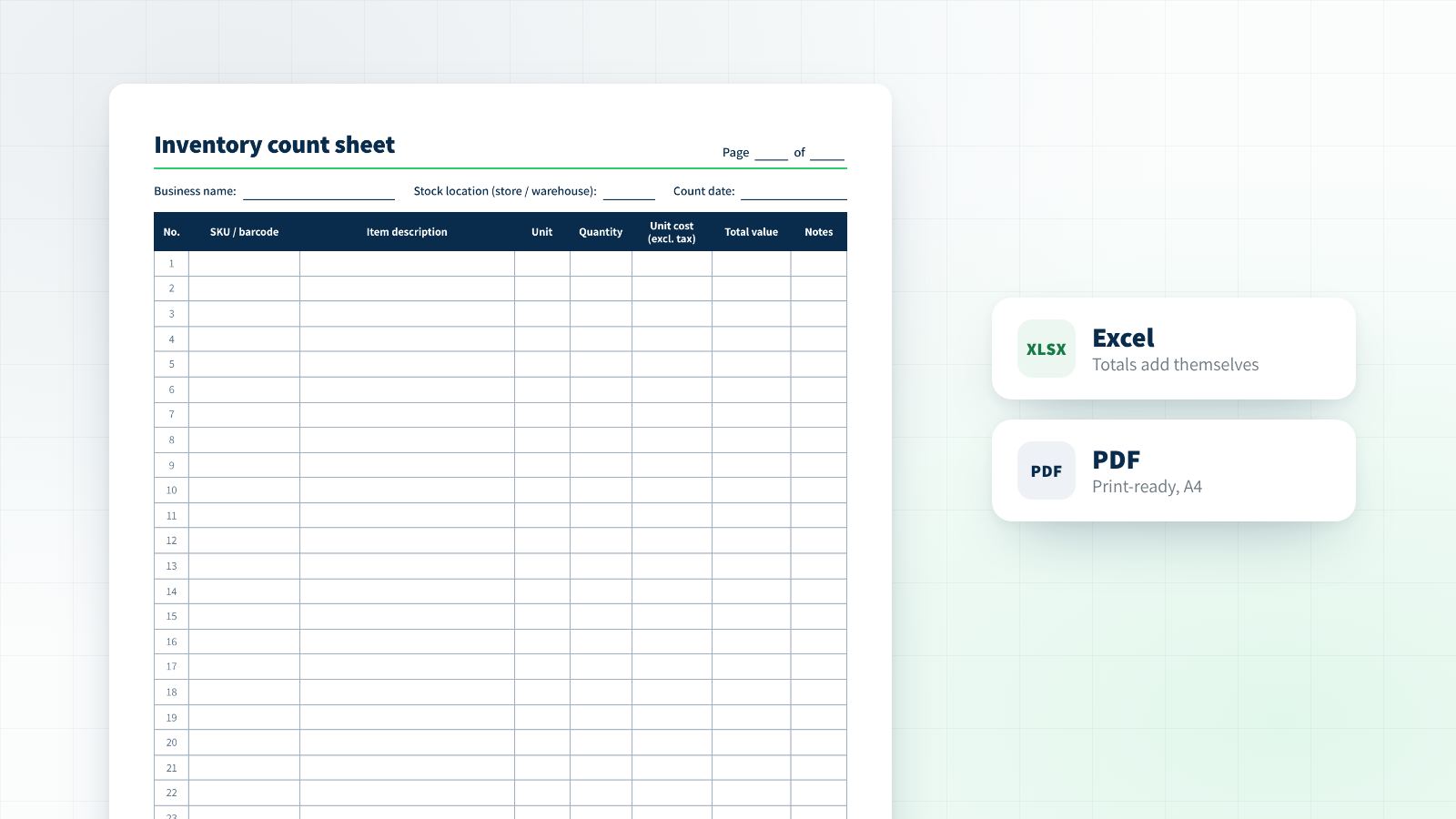Choose the PDF download title

click(x=1116, y=460)
